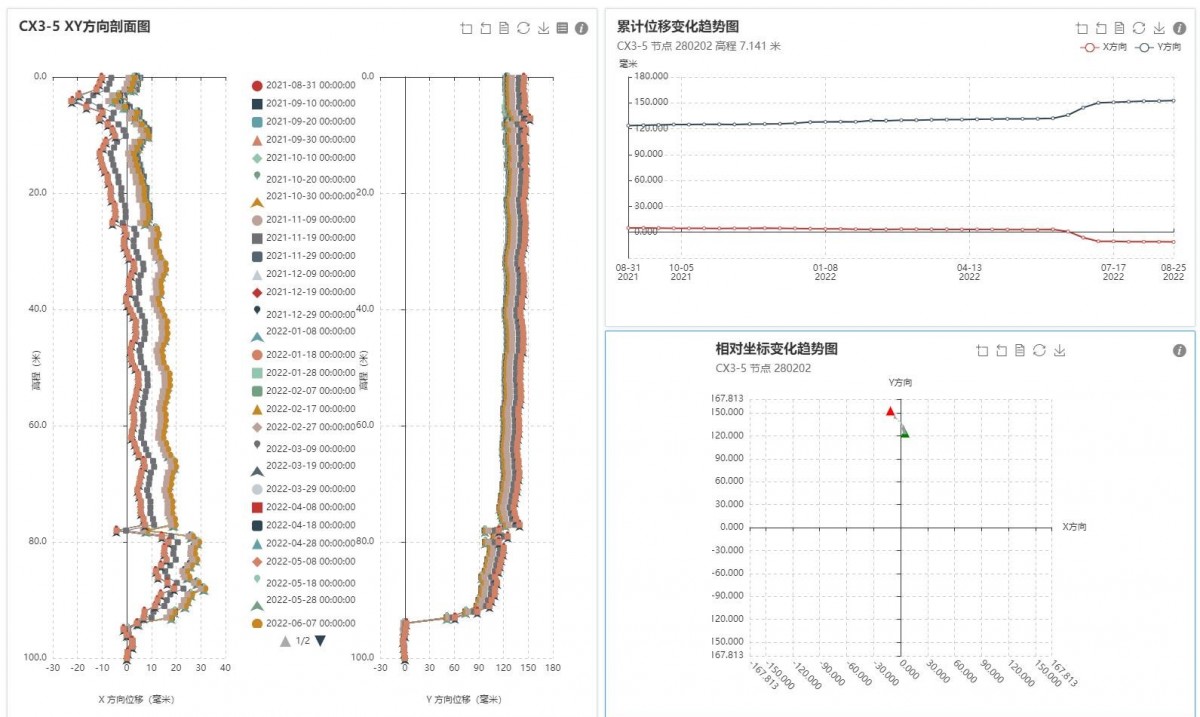Viewport: 1200px width, 717px height.
Task: Download the cumulative displacement trend chart
Action: click(x=1158, y=28)
